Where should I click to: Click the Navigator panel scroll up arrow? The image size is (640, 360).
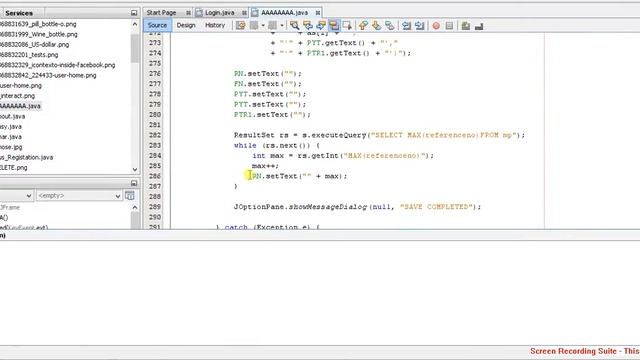coord(135,207)
